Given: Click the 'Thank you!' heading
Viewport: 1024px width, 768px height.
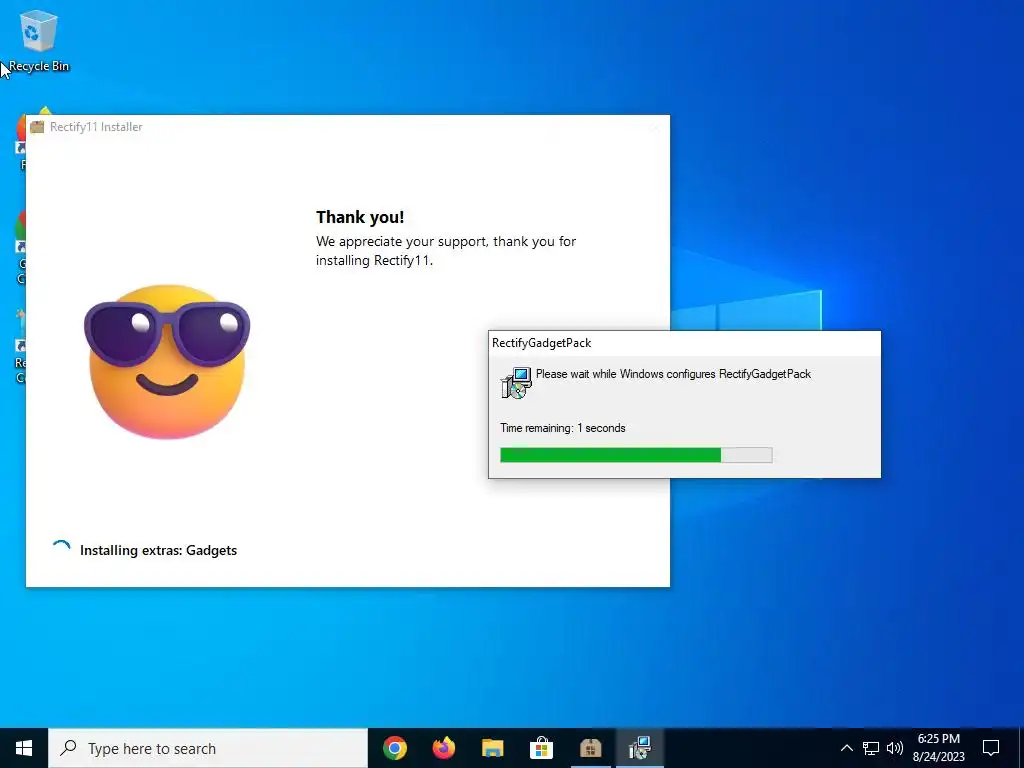Looking at the screenshot, I should 360,217.
